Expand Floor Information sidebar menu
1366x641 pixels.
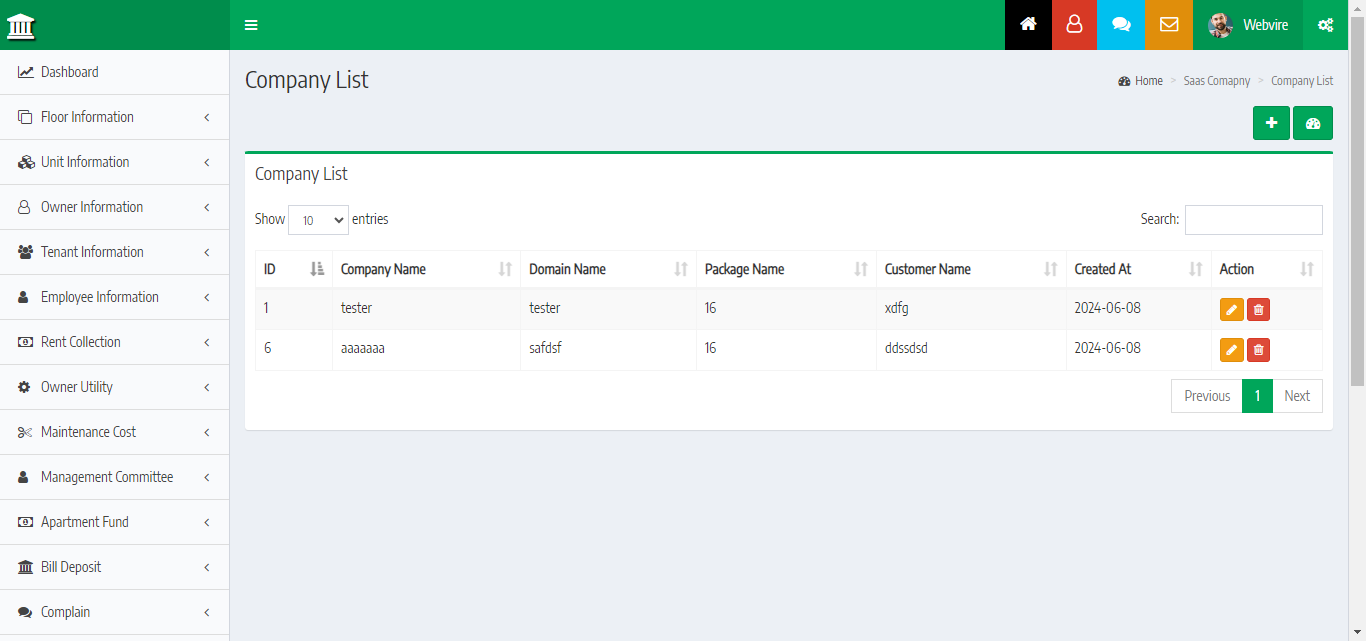tap(114, 117)
